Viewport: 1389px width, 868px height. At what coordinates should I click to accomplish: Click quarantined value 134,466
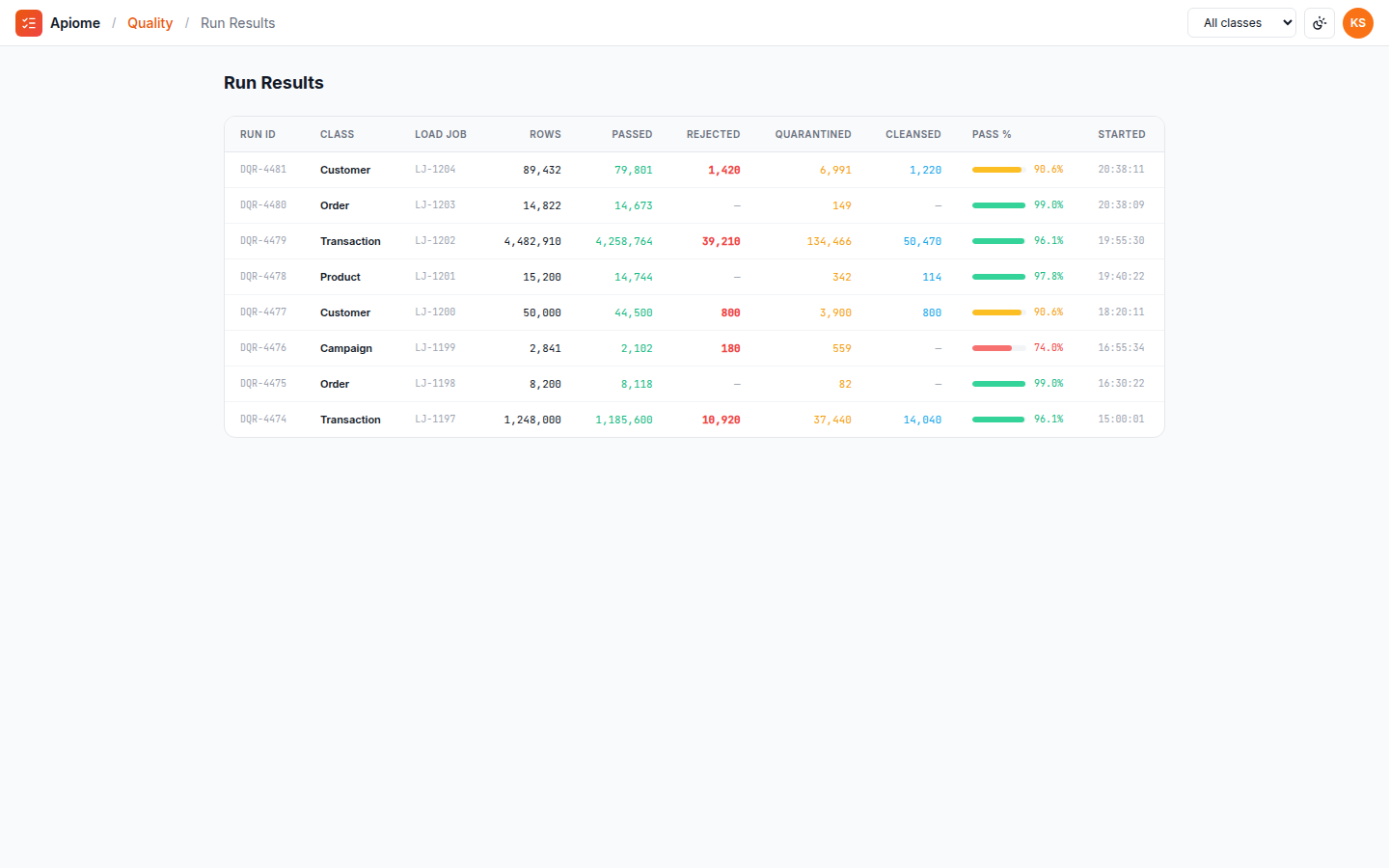tap(830, 241)
